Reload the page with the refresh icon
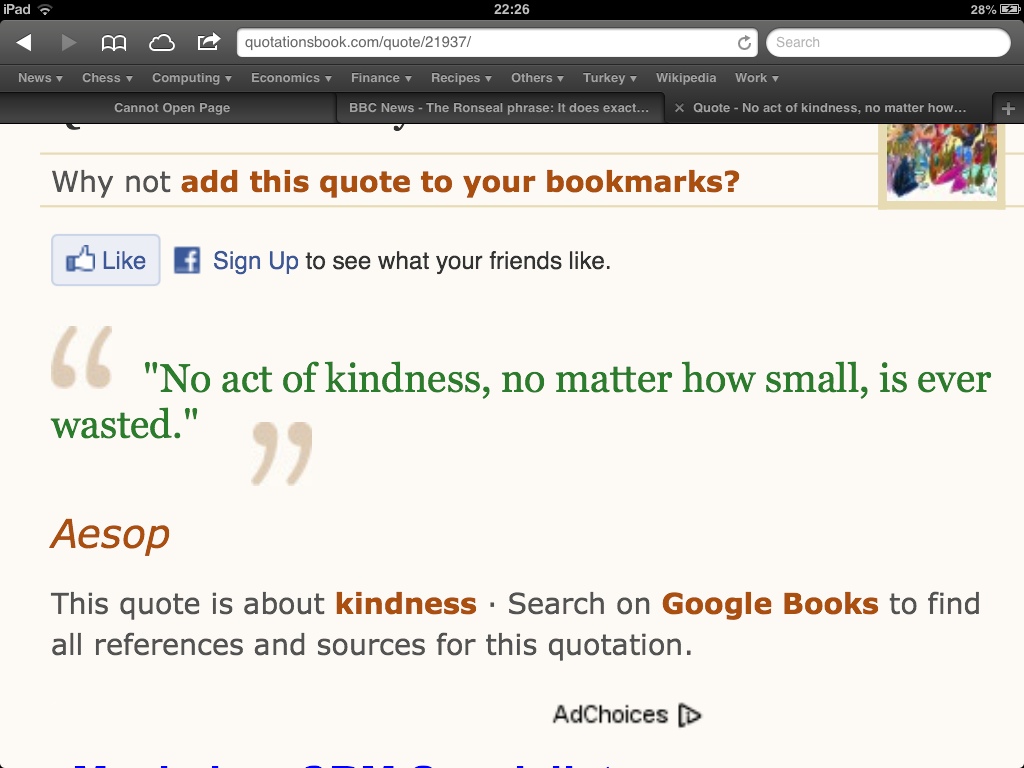Viewport: 1024px width, 768px height. click(x=744, y=43)
